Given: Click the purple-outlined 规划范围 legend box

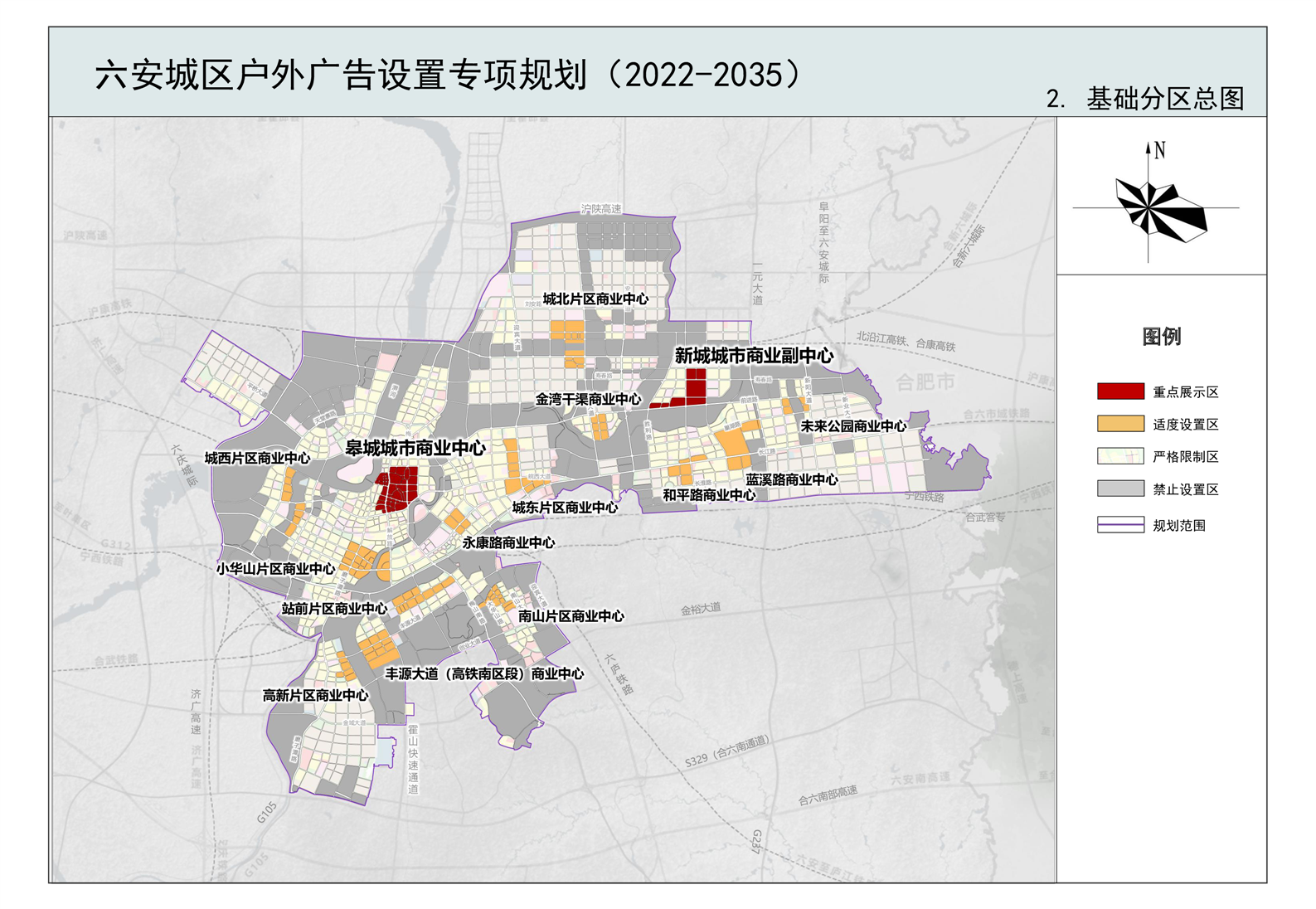Looking at the screenshot, I should [x=1119, y=525].
